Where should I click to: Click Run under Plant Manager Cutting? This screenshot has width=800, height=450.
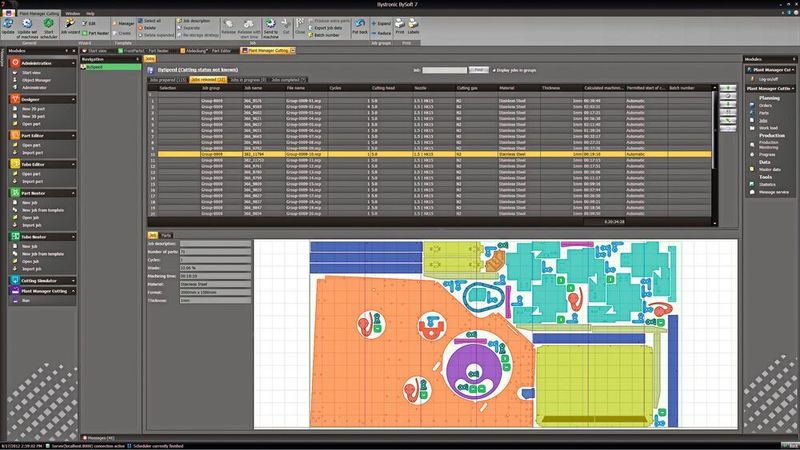tap(26, 301)
